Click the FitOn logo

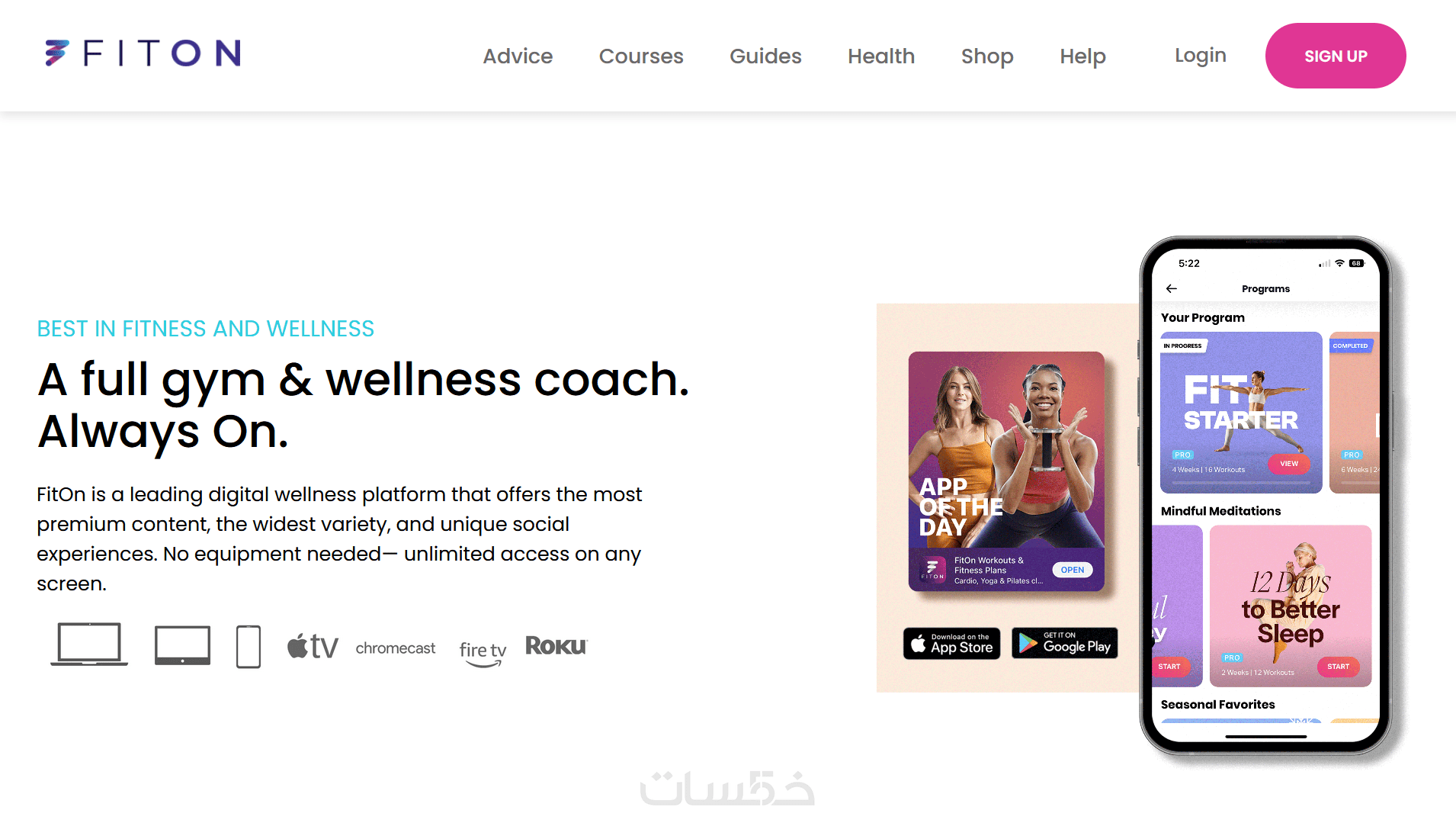click(143, 53)
